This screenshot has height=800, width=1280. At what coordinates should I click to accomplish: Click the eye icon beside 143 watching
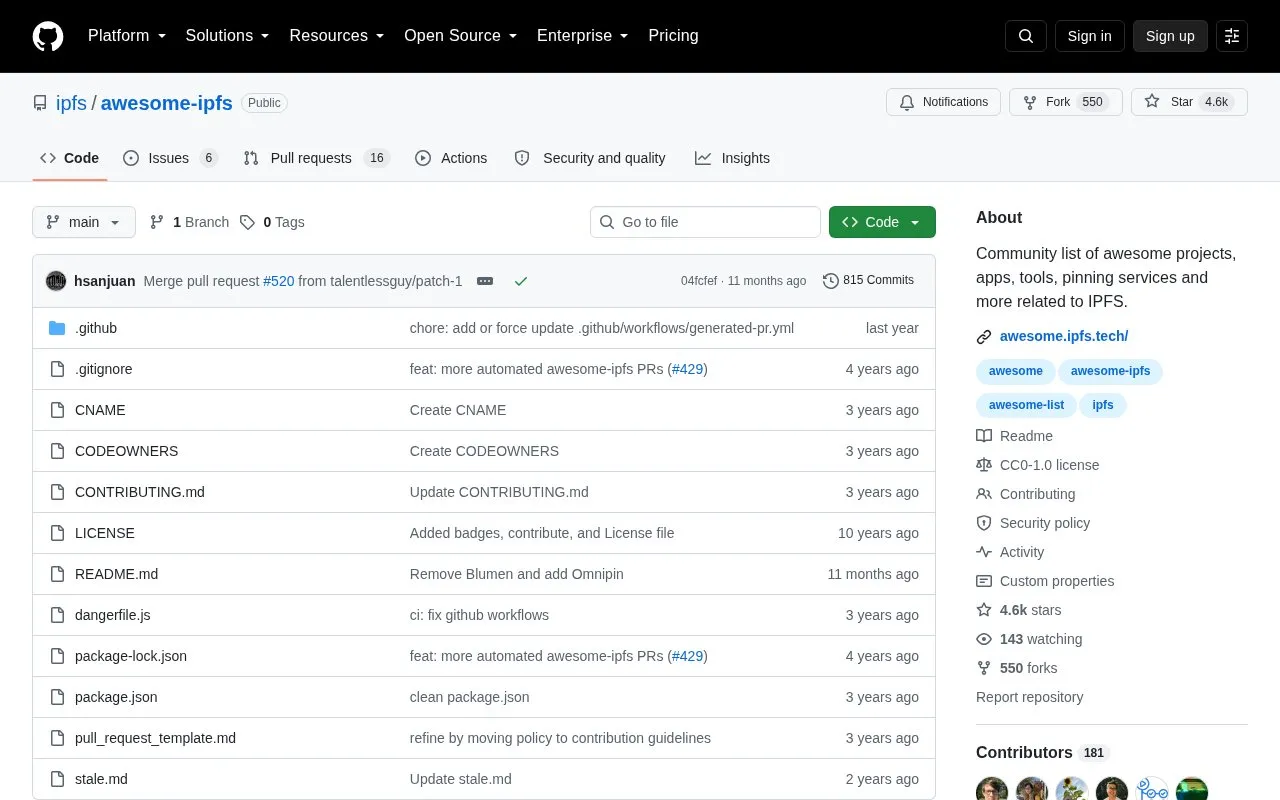(984, 639)
